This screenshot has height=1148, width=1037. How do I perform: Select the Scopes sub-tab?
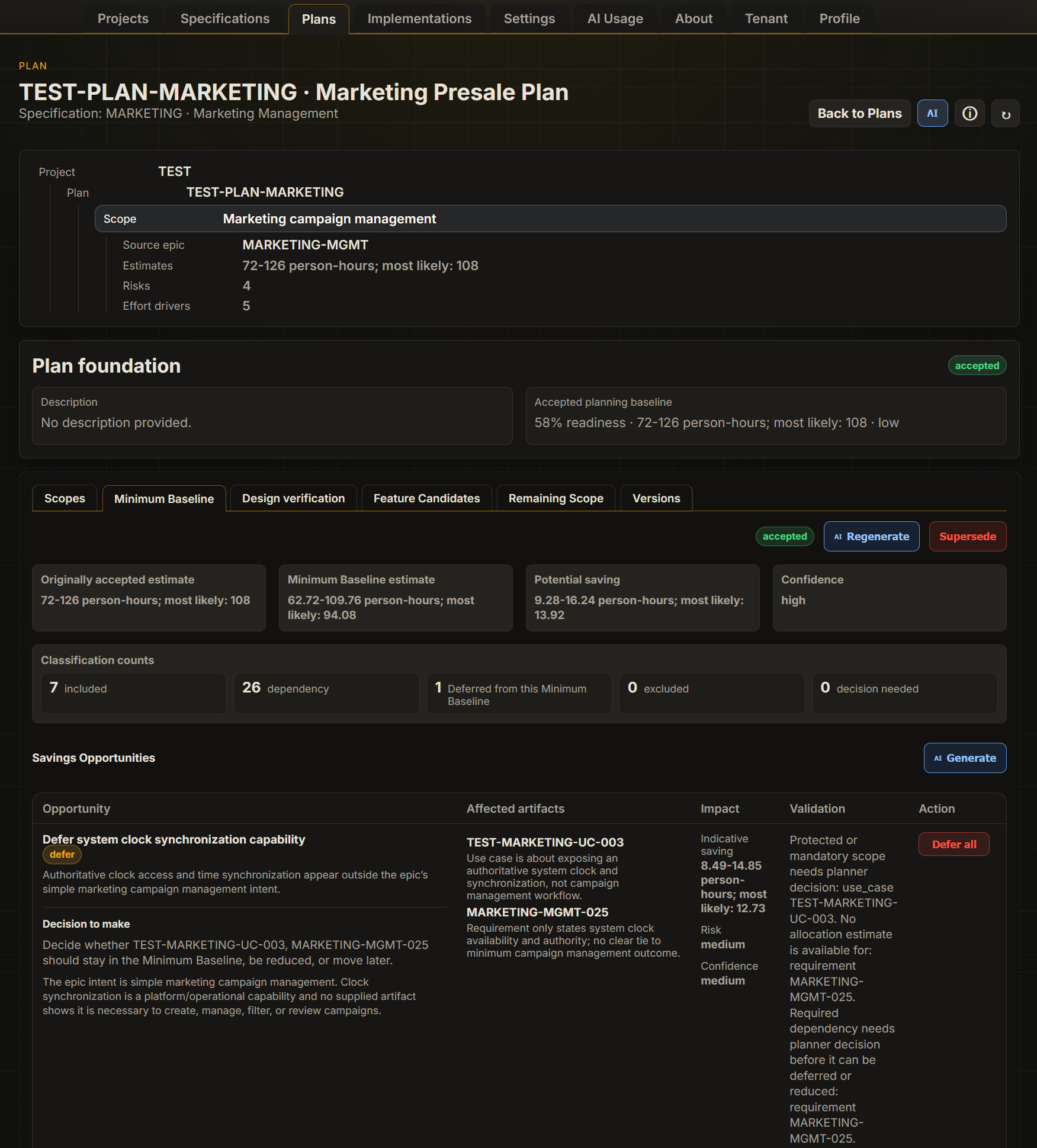65,498
